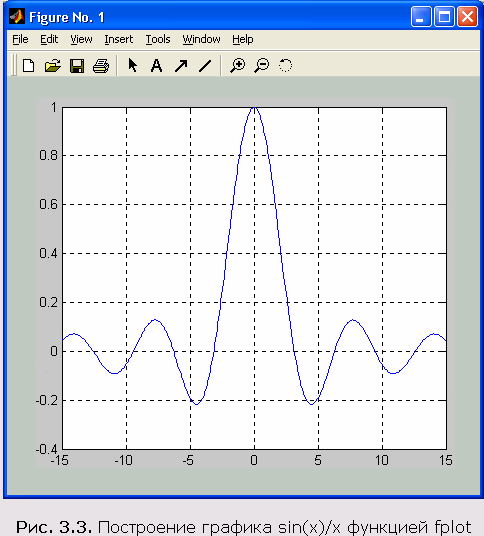Click the x-axis tick label -15
Viewport: 484px width, 536px height.
click(60, 460)
